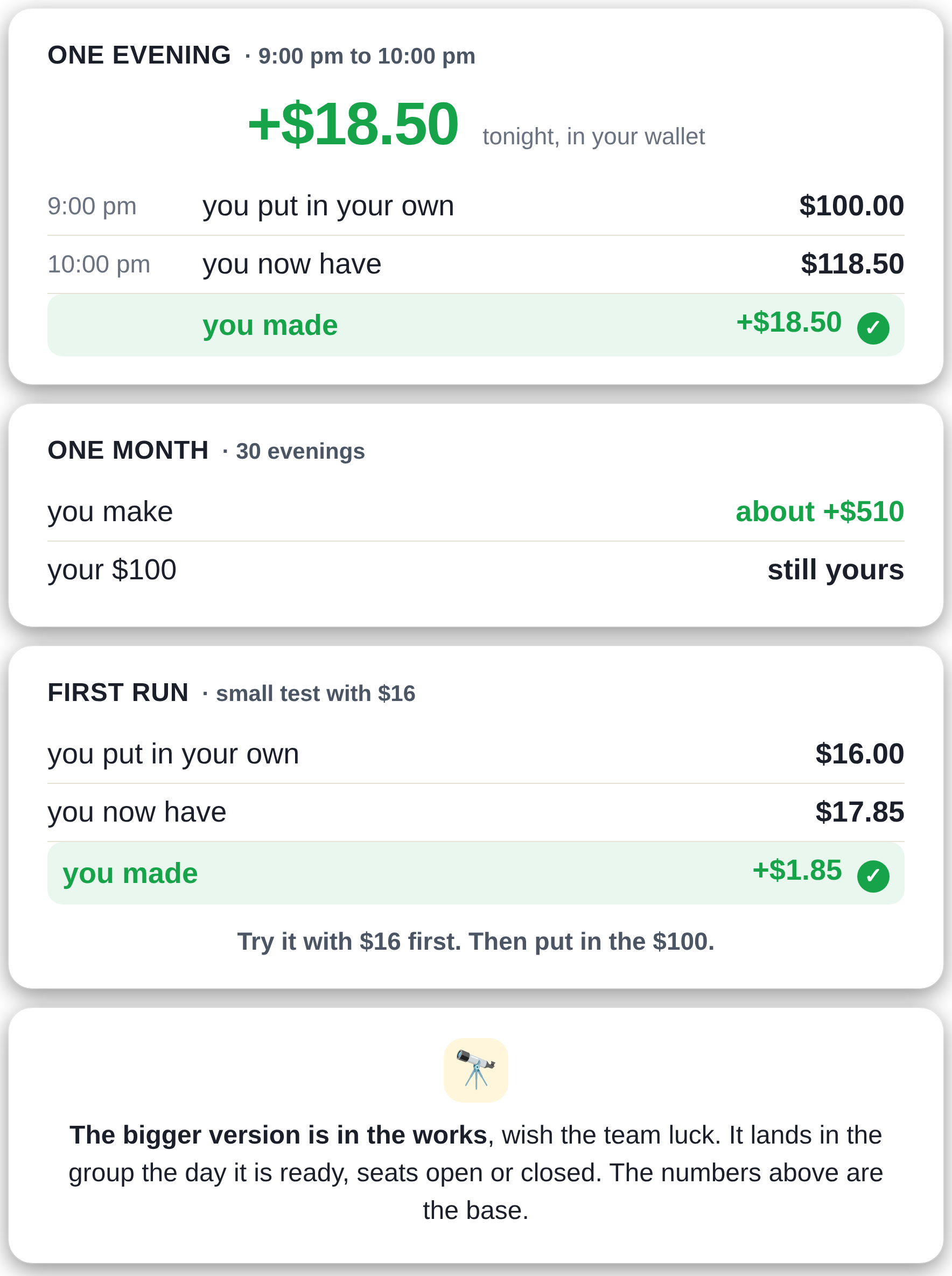This screenshot has height=1276, width=952.
Task: Select the ONE MONTH card heading
Action: click(x=128, y=451)
